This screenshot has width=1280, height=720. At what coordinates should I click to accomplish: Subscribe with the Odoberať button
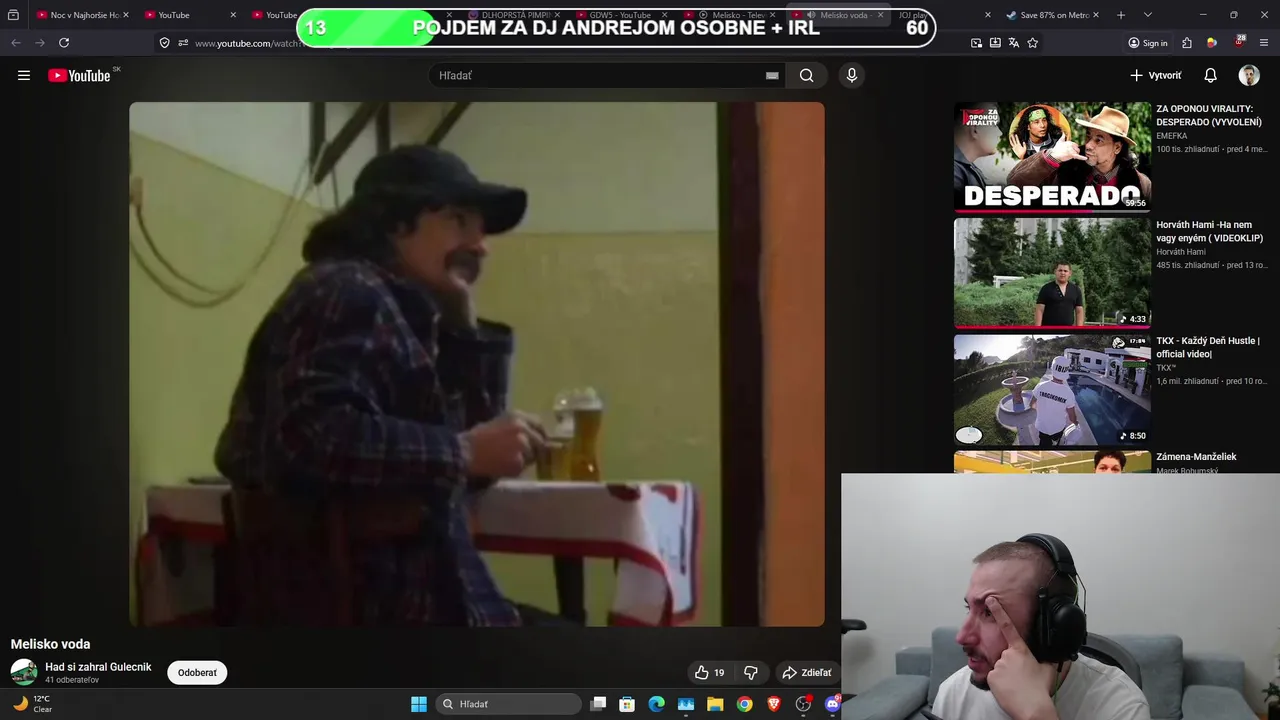(x=197, y=673)
